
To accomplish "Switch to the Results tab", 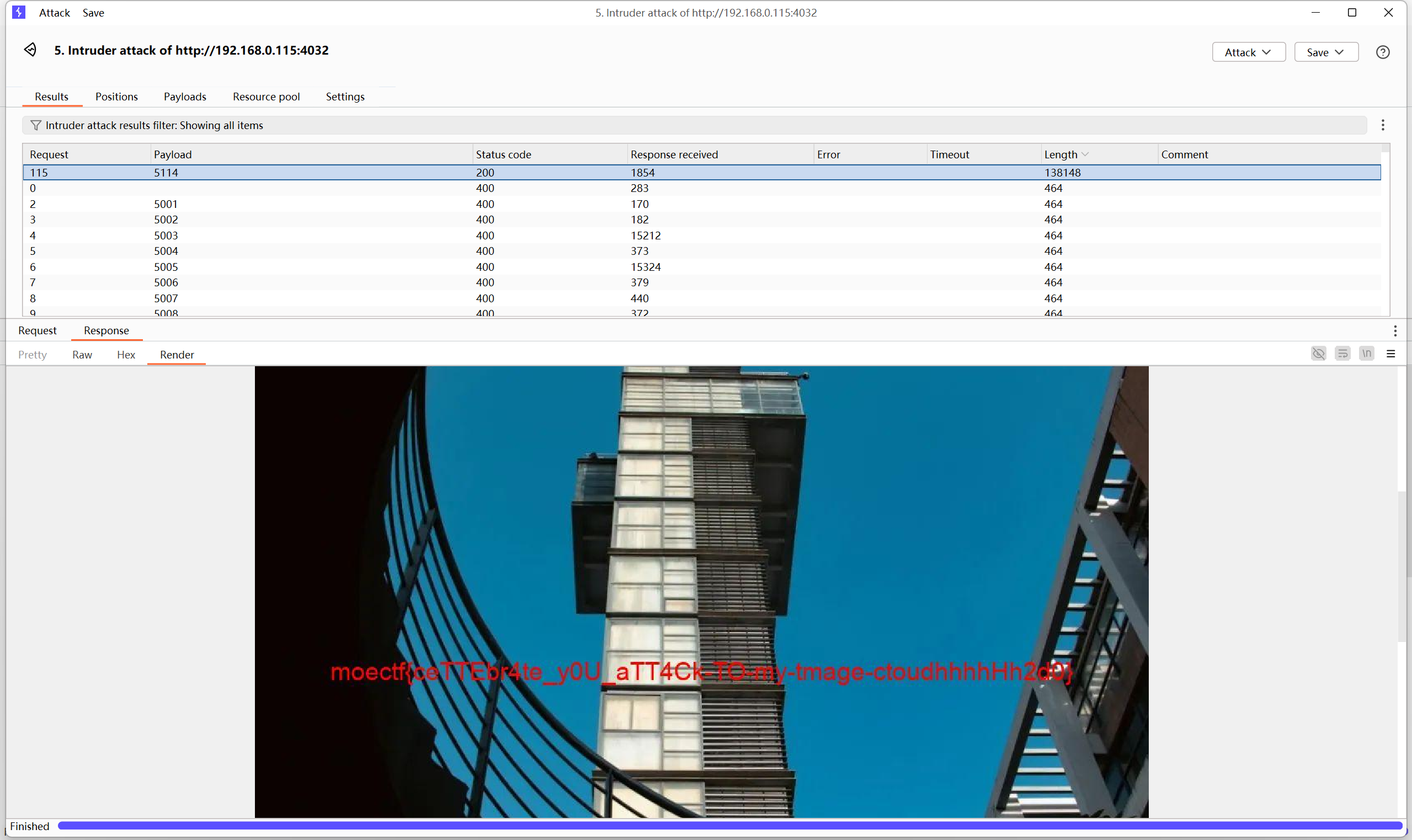I will pyautogui.click(x=51, y=96).
